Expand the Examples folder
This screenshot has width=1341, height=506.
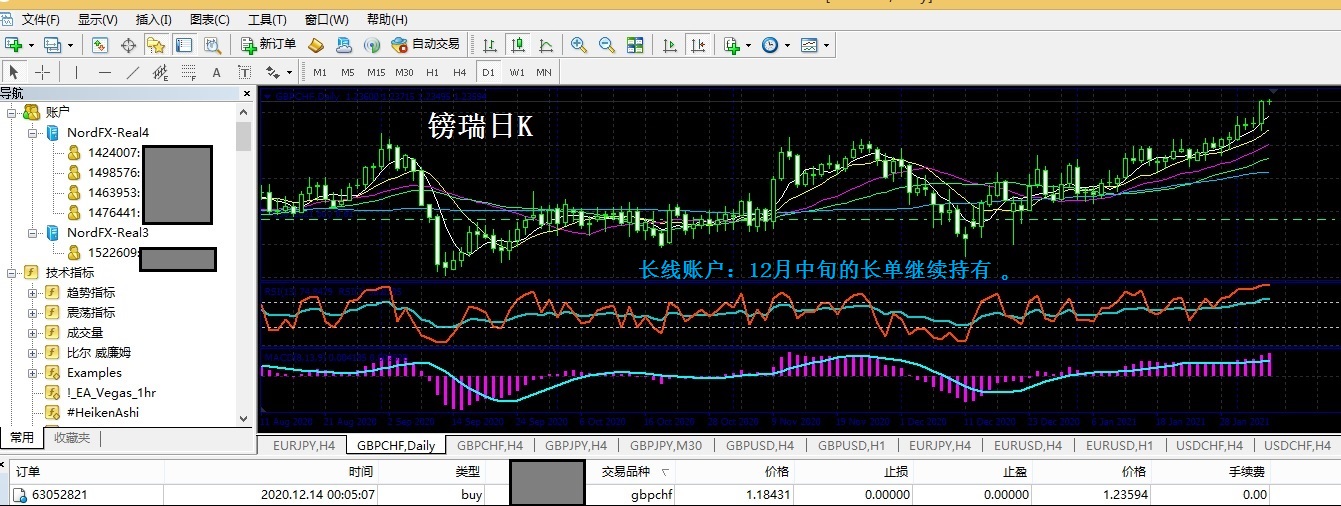33,372
